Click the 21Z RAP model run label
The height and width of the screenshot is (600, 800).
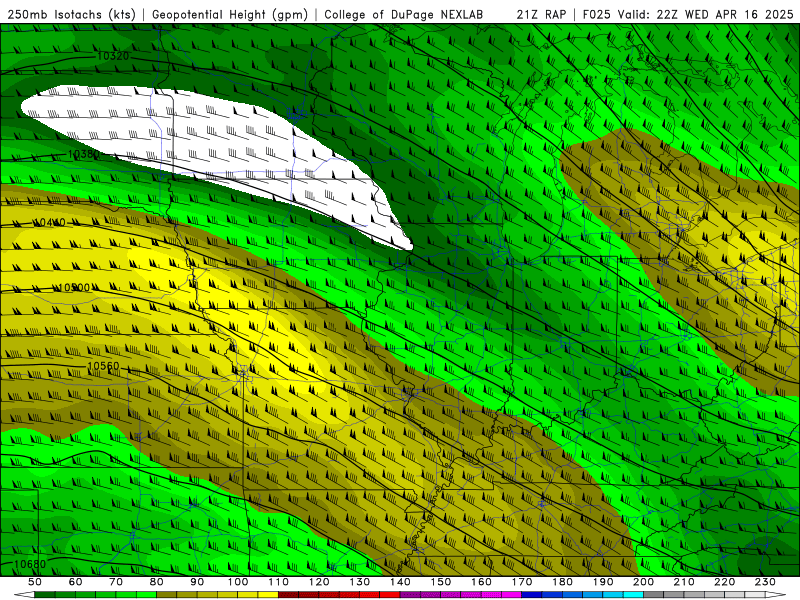click(x=541, y=14)
